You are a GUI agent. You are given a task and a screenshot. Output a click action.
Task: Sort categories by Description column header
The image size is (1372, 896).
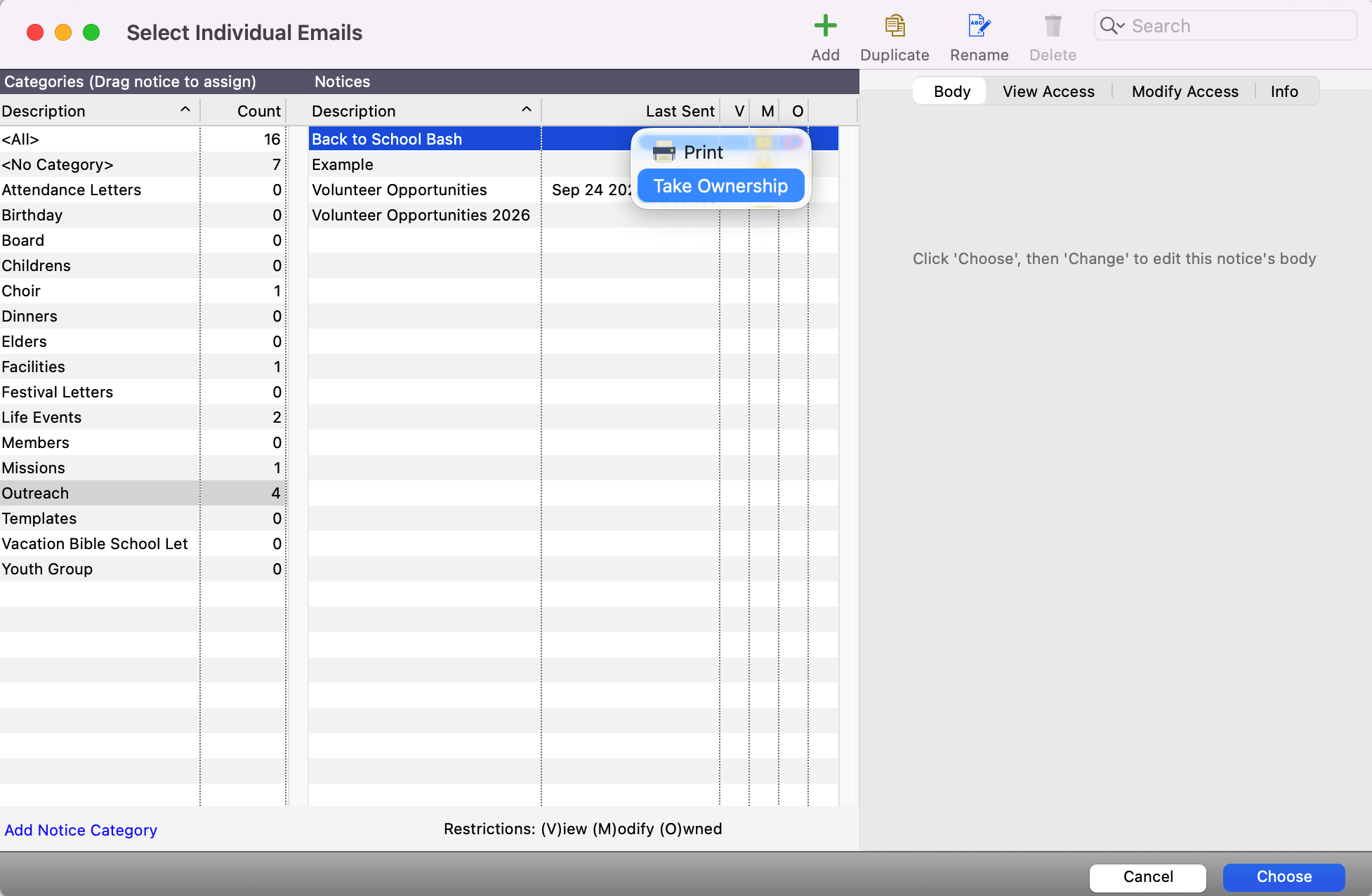(99, 111)
